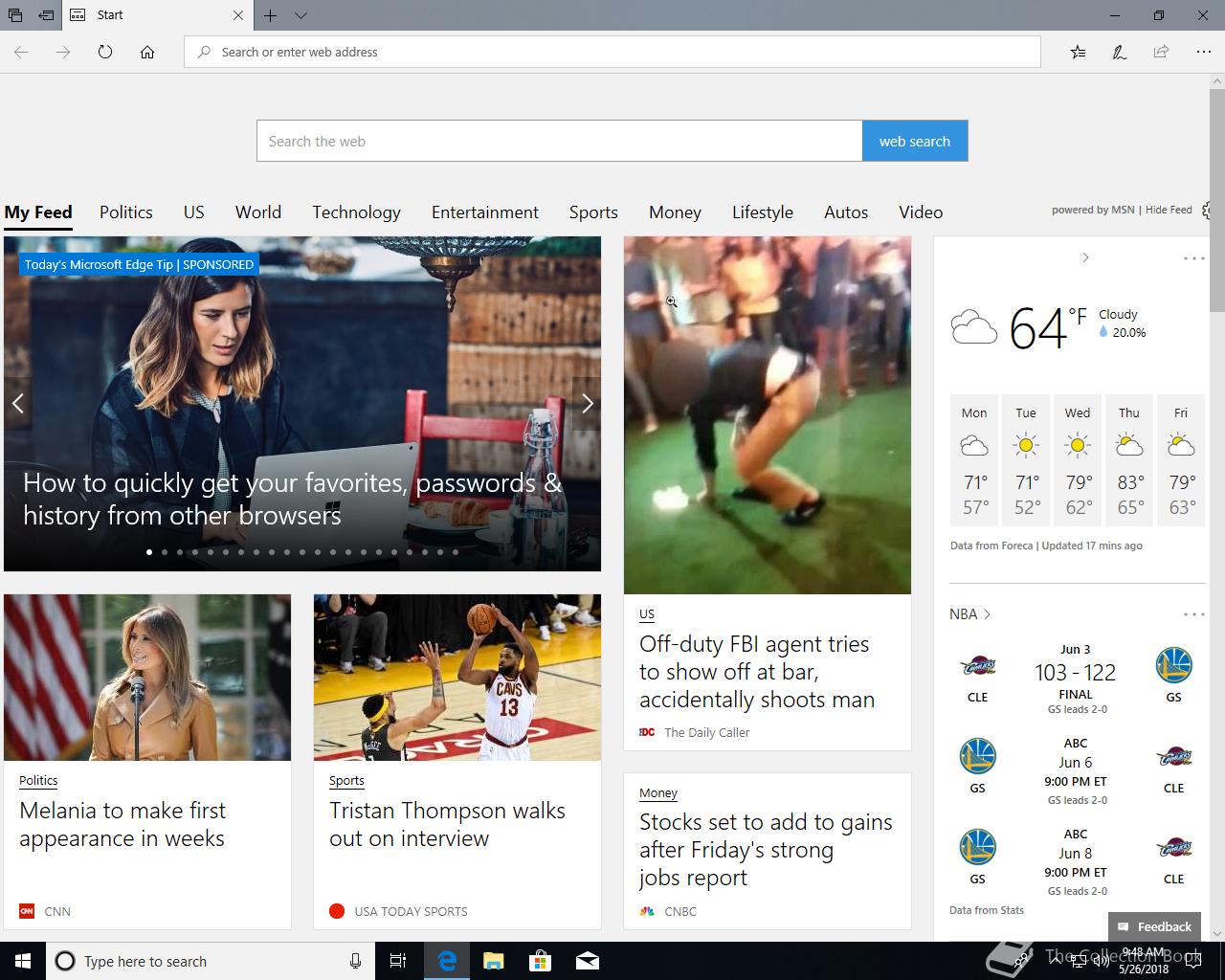This screenshot has height=980, width=1225.
Task: Open Edge Settings and more menu
Action: coord(1203,52)
